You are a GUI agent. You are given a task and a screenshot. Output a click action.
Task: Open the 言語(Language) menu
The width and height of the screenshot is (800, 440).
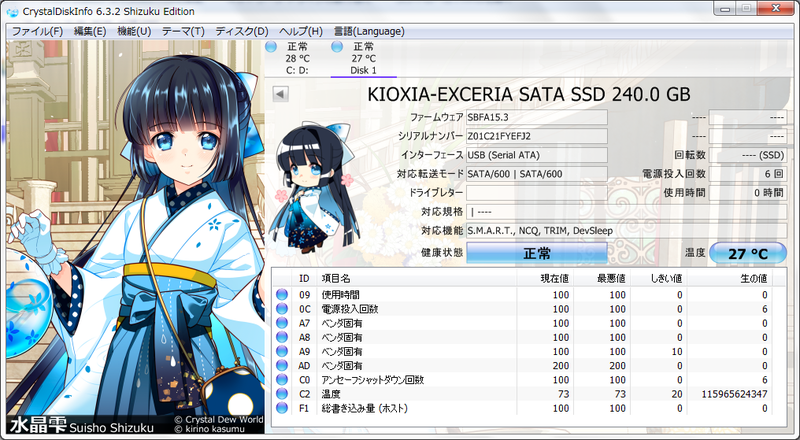369,31
